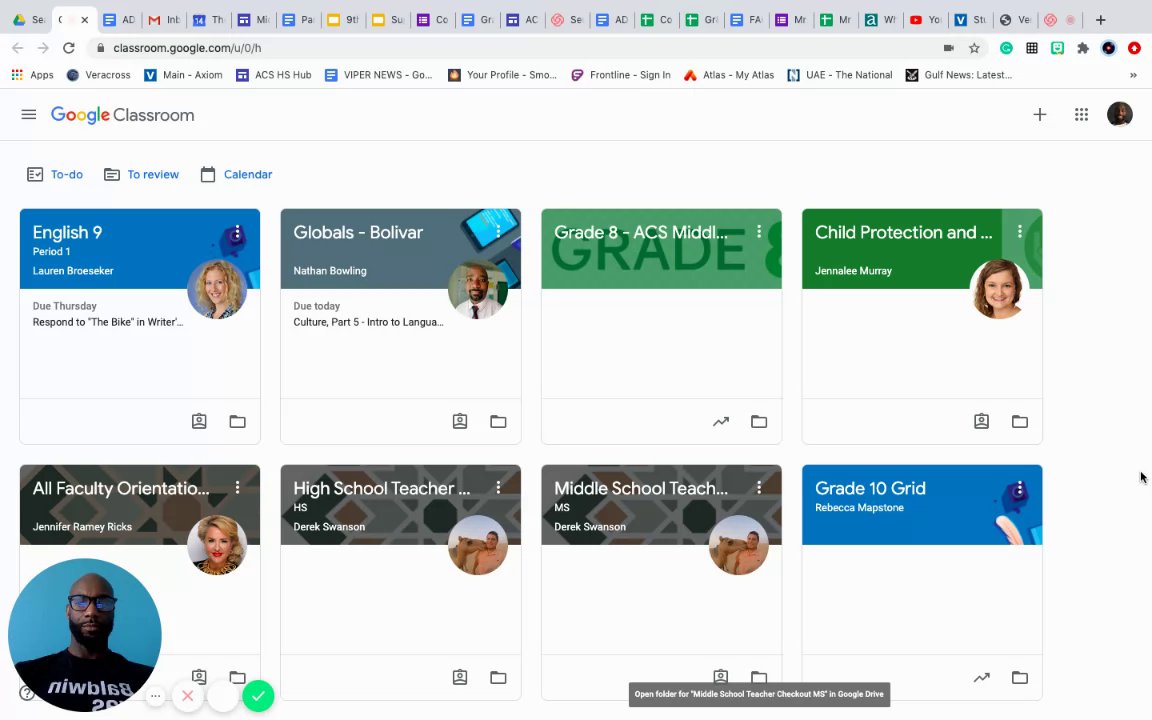Open the To-do page
1152x720 pixels.
[55, 174]
